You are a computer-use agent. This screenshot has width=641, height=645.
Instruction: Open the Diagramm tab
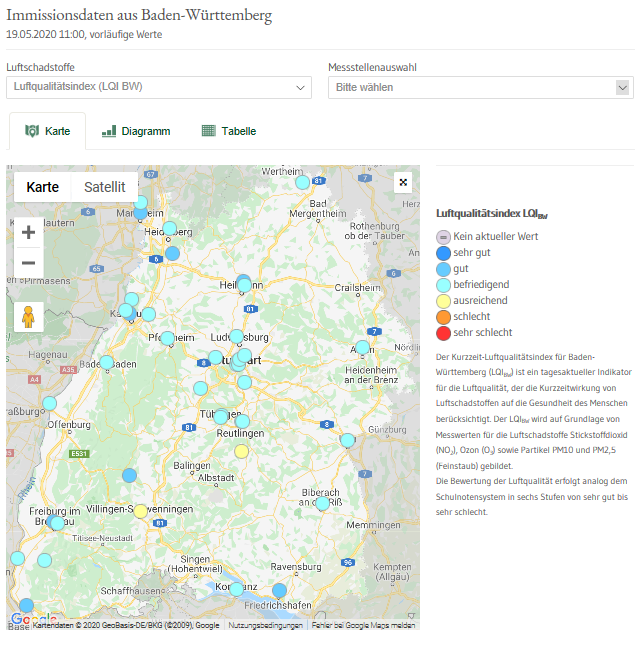point(136,131)
